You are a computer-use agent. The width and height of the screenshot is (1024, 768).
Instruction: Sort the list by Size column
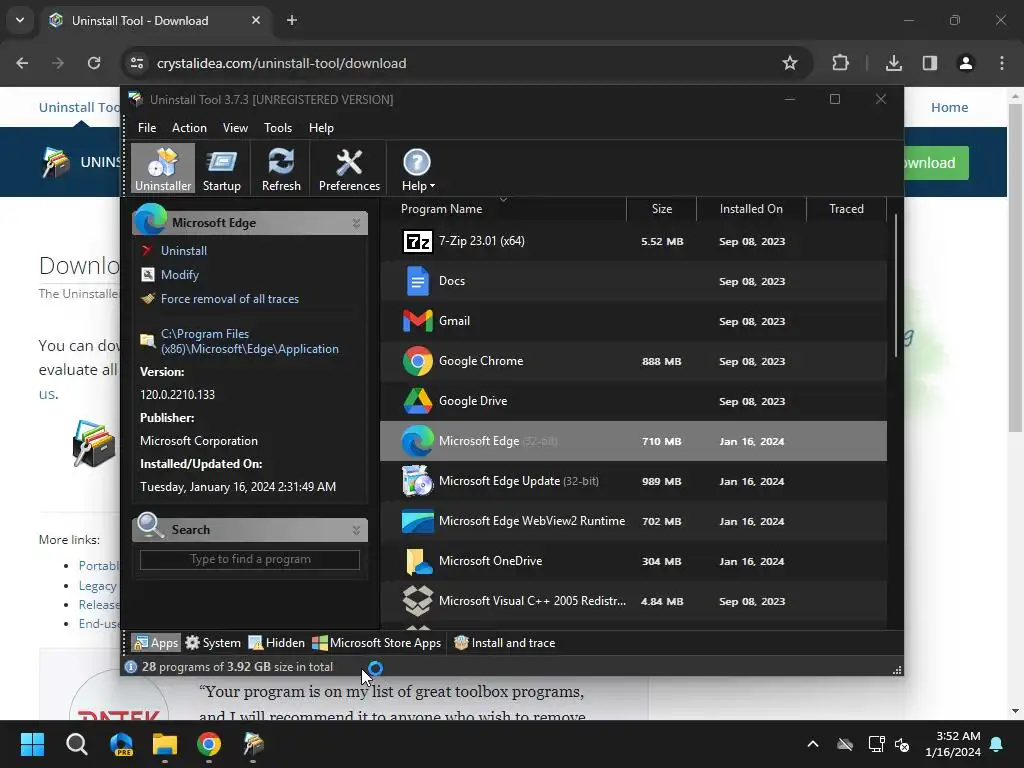[662, 209]
